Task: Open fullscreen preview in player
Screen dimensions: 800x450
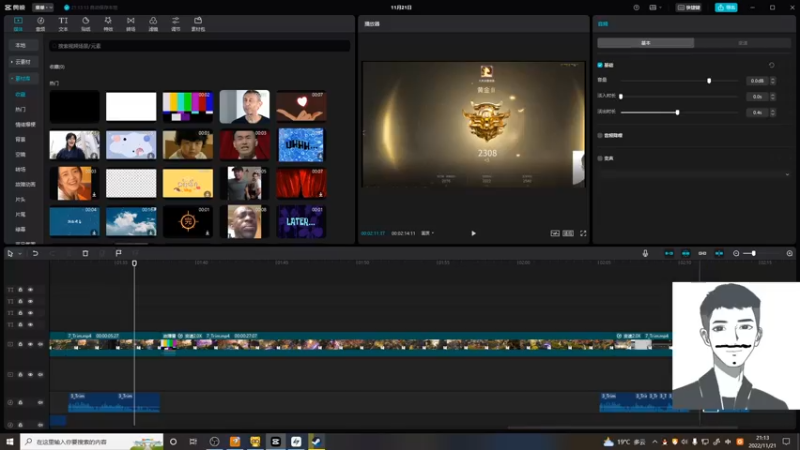Action: pyautogui.click(x=583, y=233)
